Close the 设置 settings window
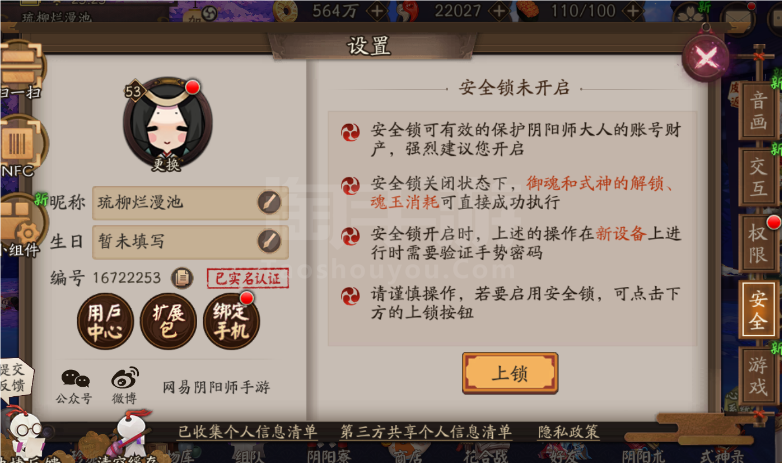The image size is (782, 463). pos(706,58)
